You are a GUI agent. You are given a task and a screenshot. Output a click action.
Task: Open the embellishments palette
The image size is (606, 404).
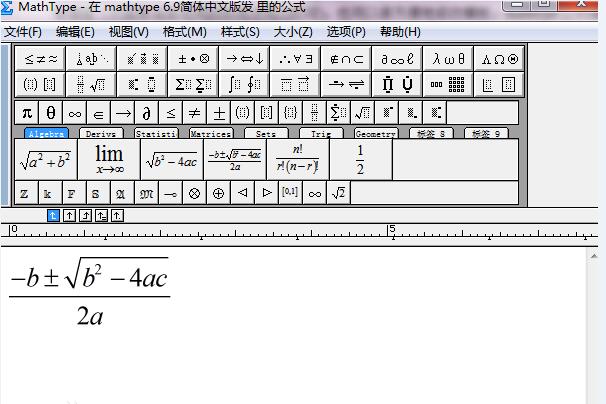(x=142, y=59)
